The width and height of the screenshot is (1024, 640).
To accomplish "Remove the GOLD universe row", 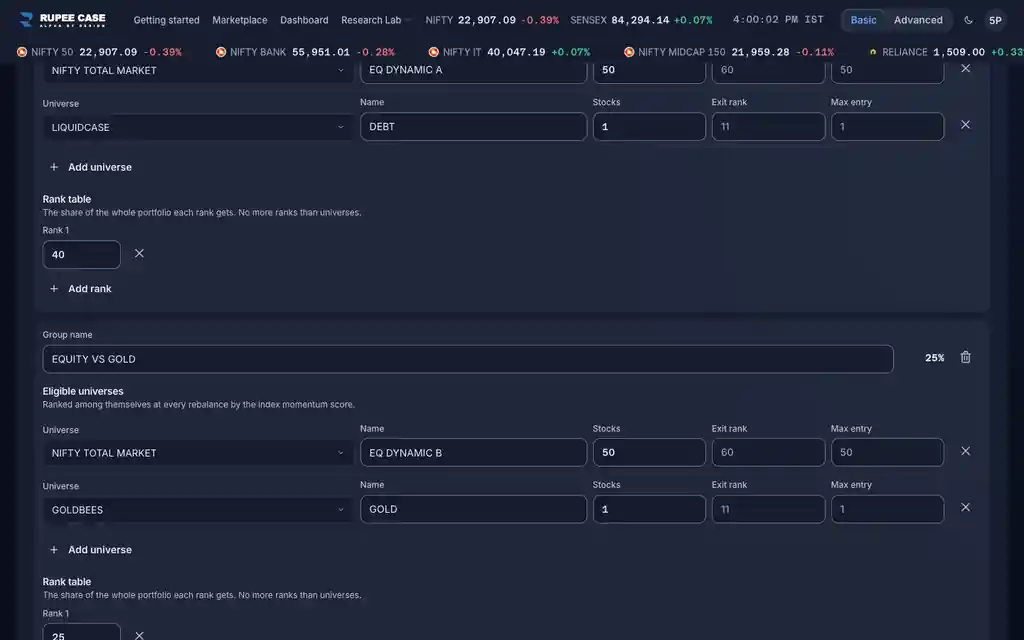I will click(x=965, y=507).
